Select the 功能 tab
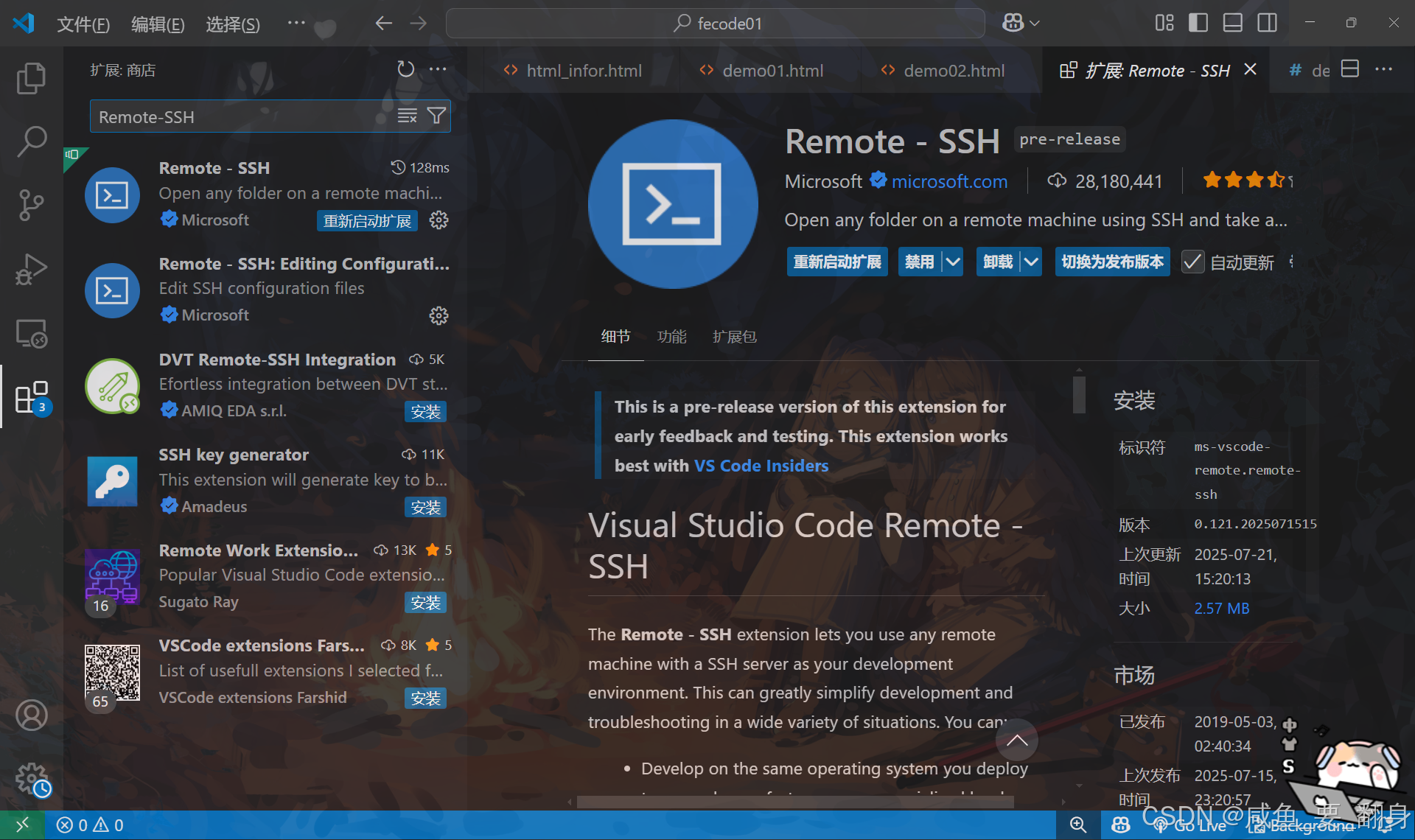This screenshot has width=1415, height=840. (671, 337)
